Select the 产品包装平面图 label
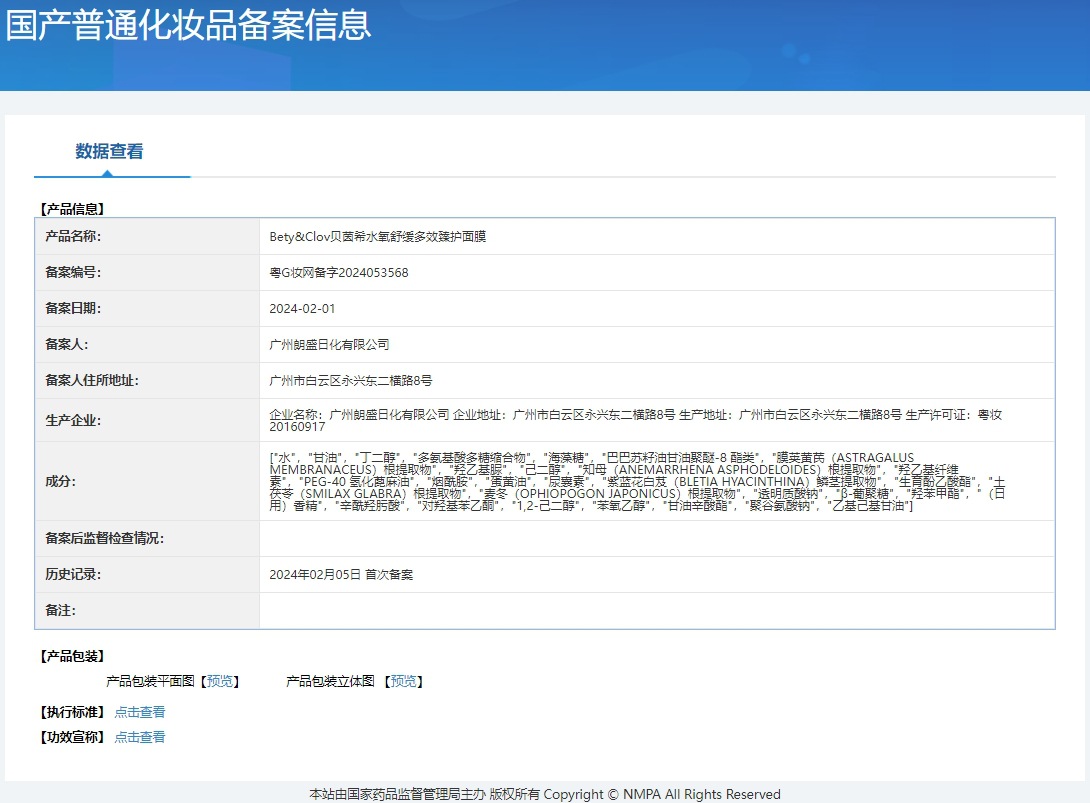The height and width of the screenshot is (803, 1090). pyautogui.click(x=150, y=681)
